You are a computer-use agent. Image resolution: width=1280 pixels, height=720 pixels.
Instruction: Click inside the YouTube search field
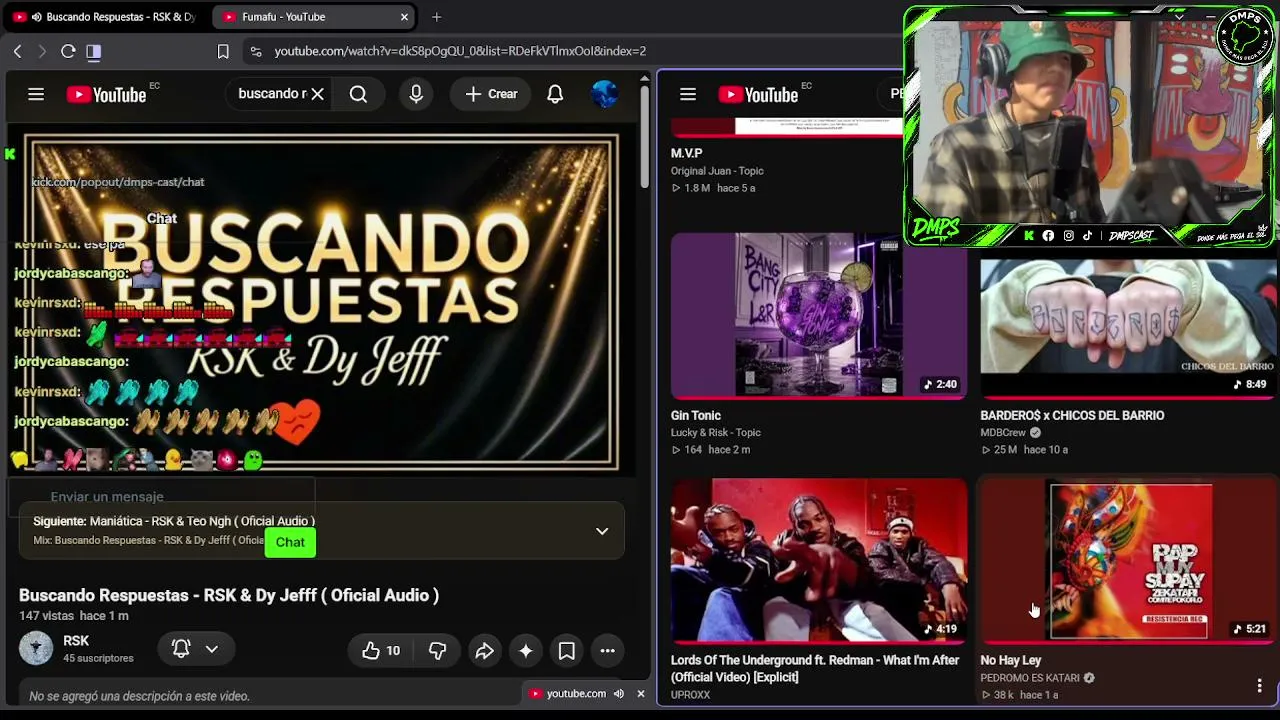point(272,94)
